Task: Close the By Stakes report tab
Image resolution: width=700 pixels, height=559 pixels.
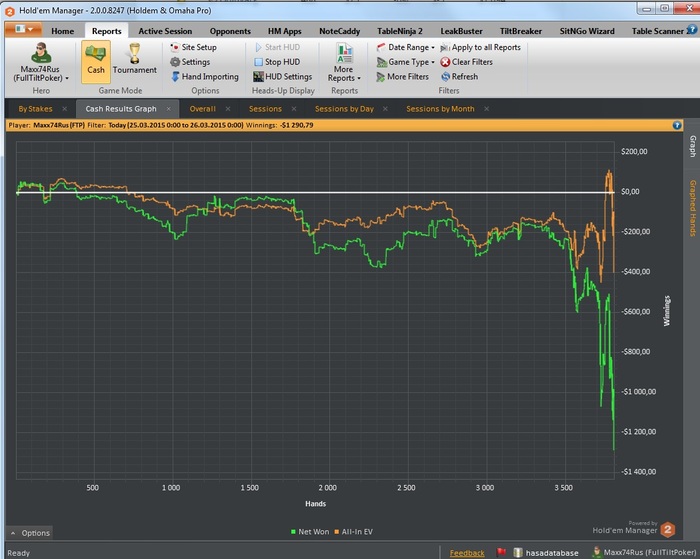Action: (65, 108)
